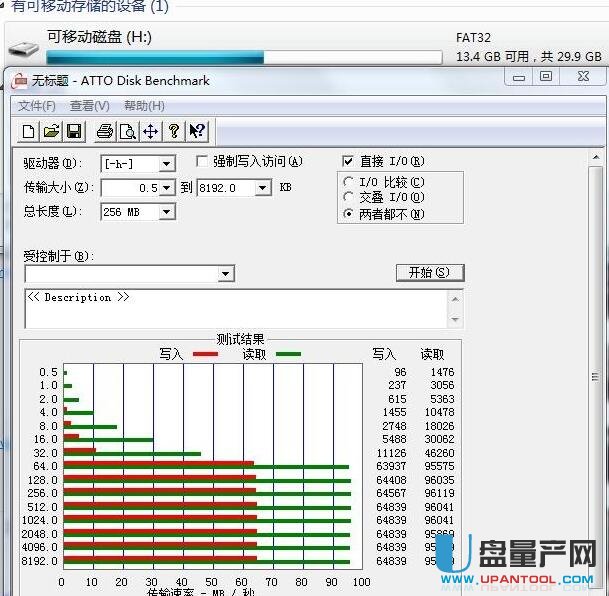Viewport: 609px width, 596px height.
Task: Click the question mark About icon
Action: (x=174, y=131)
